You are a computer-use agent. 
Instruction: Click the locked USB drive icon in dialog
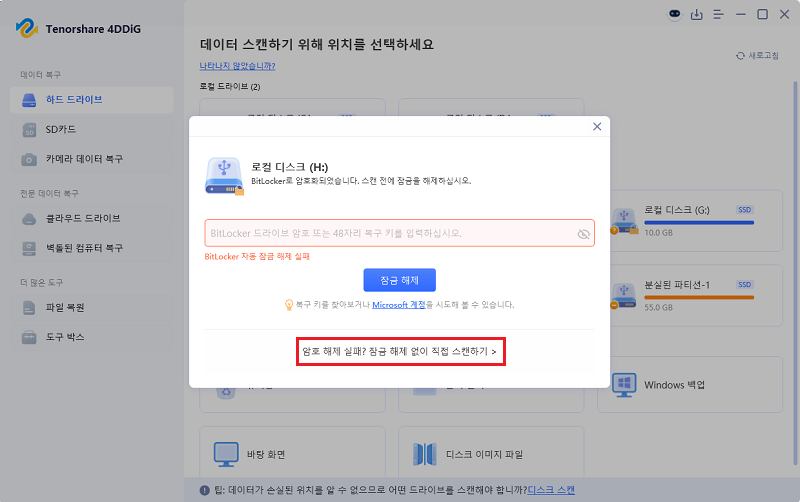(x=224, y=176)
